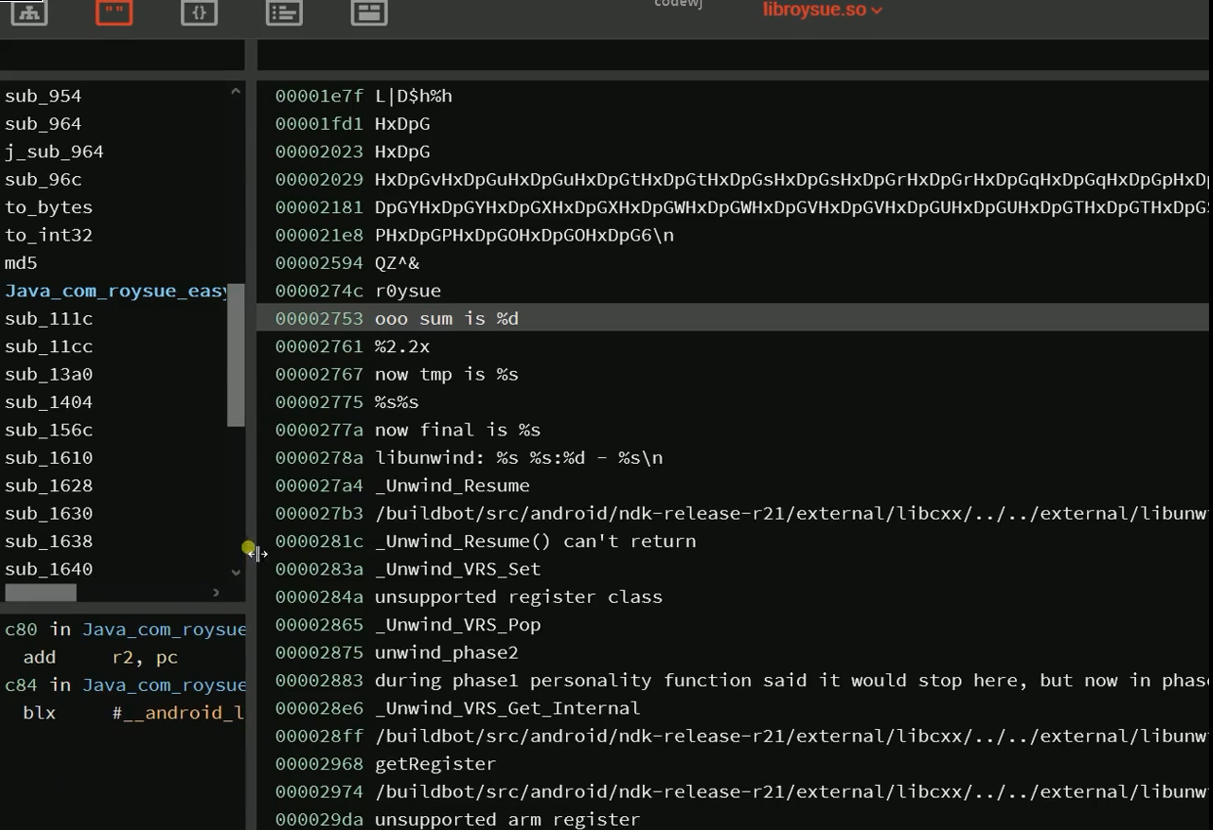
Task: Select the '_Unwind_VRS_Set' string
Action: (732, 569)
